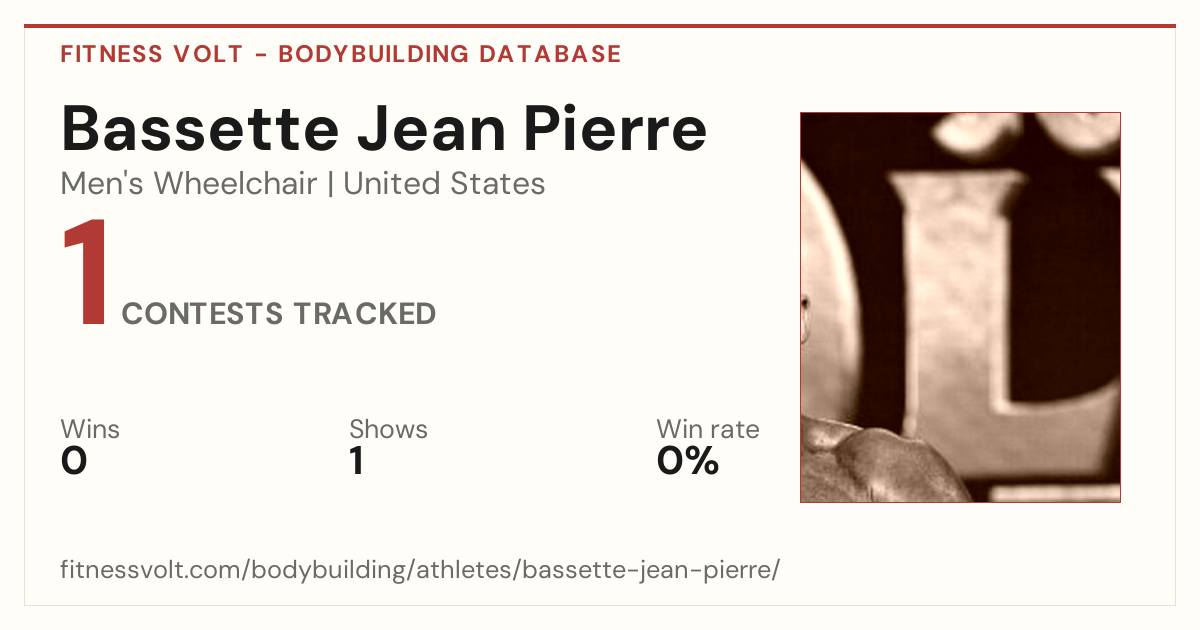Click the BODYBUILDING DATABASE header text

pos(450,54)
